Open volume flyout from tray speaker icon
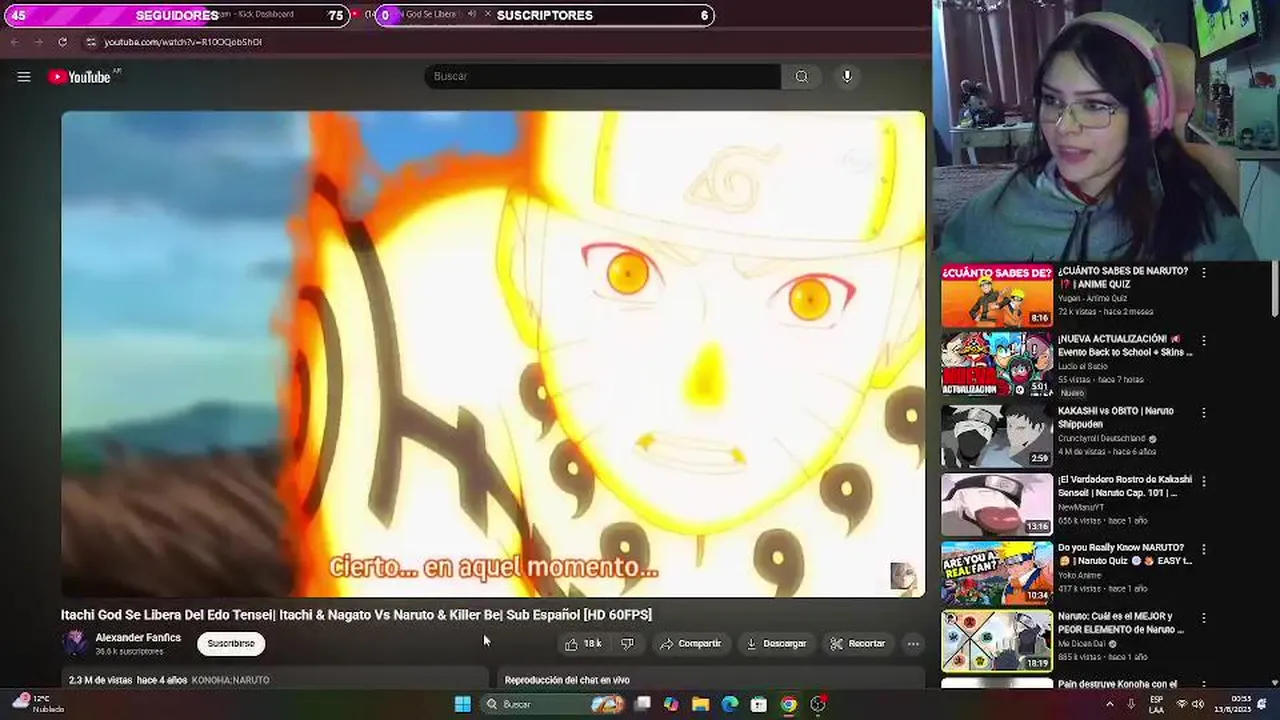Screen dimensions: 1280x720 tap(1198, 704)
